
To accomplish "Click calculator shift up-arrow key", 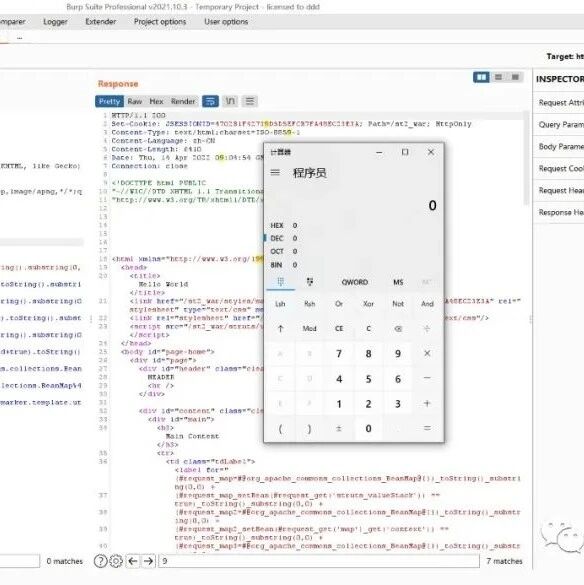I will tap(280, 329).
